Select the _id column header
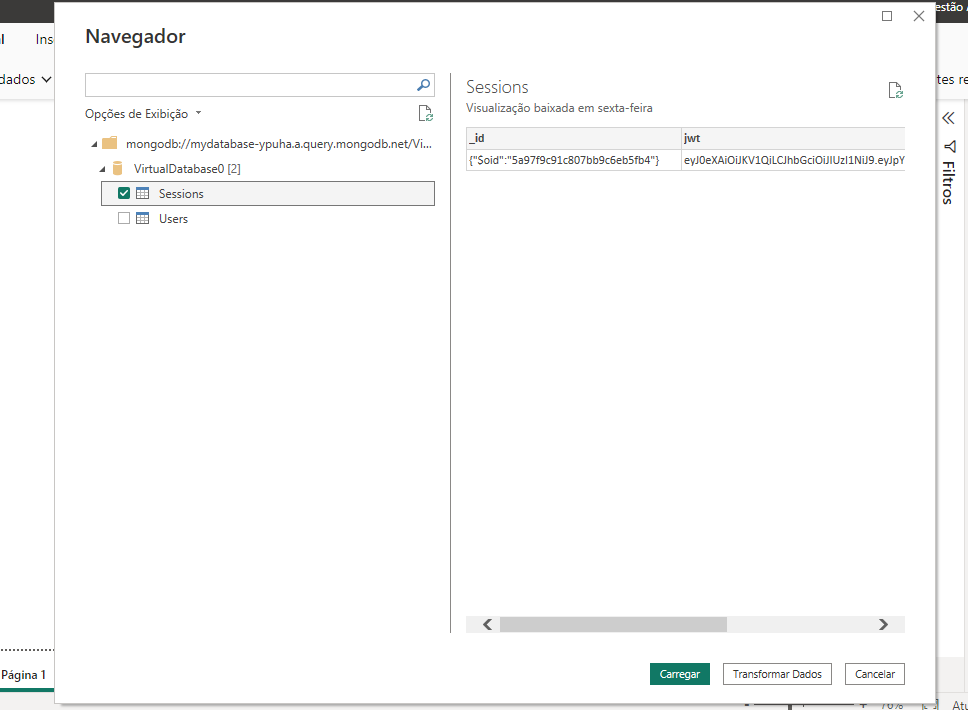 573,138
